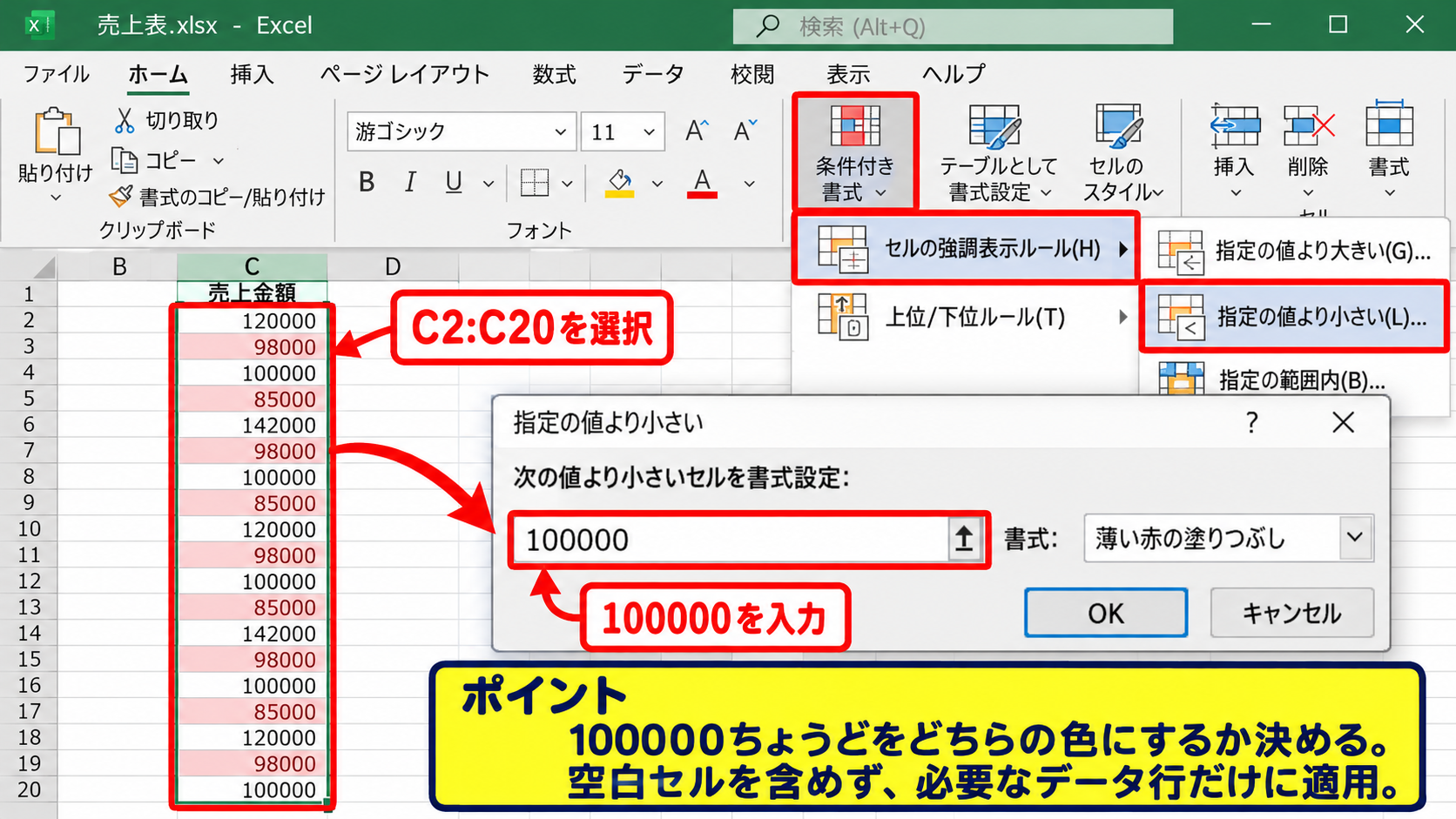Click the range selector arrow in value field

(x=964, y=540)
